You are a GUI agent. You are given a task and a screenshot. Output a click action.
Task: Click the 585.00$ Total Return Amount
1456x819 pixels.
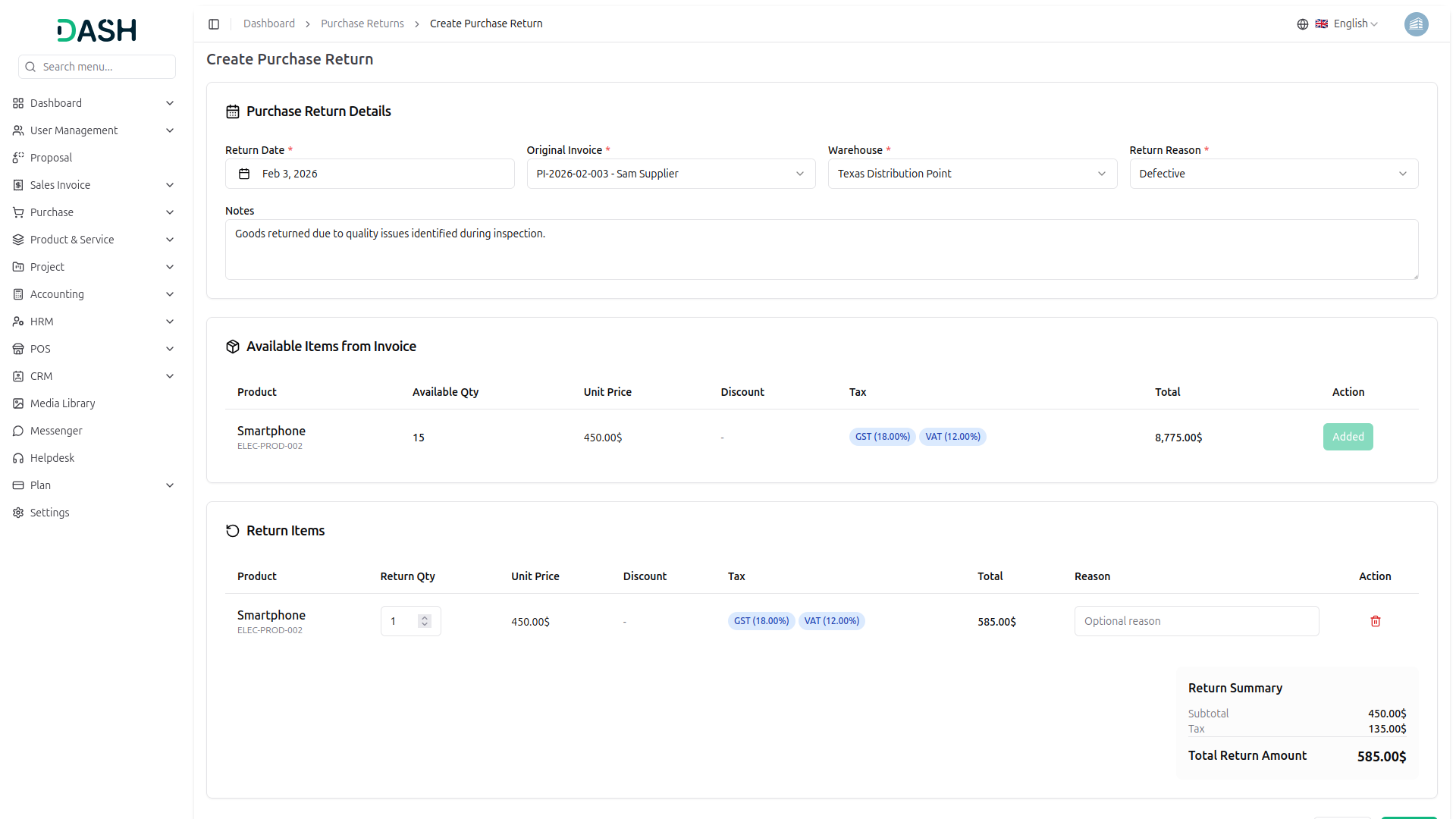pyautogui.click(x=1381, y=757)
